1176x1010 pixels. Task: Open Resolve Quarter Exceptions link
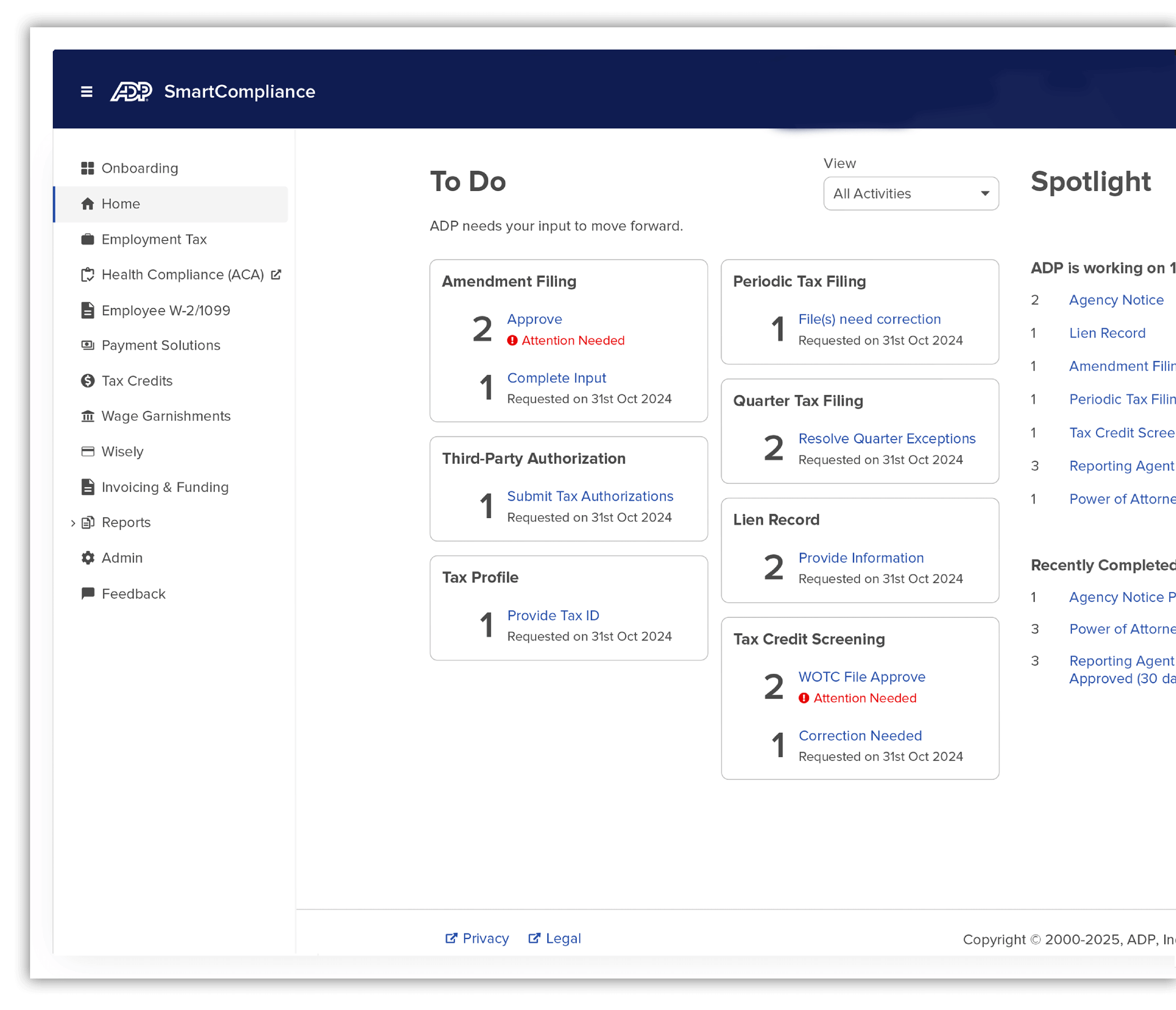tap(887, 439)
